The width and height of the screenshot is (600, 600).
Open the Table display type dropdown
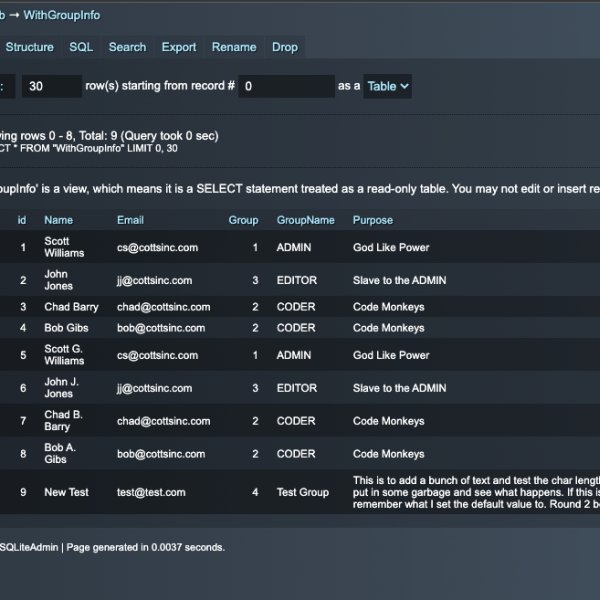coord(388,86)
